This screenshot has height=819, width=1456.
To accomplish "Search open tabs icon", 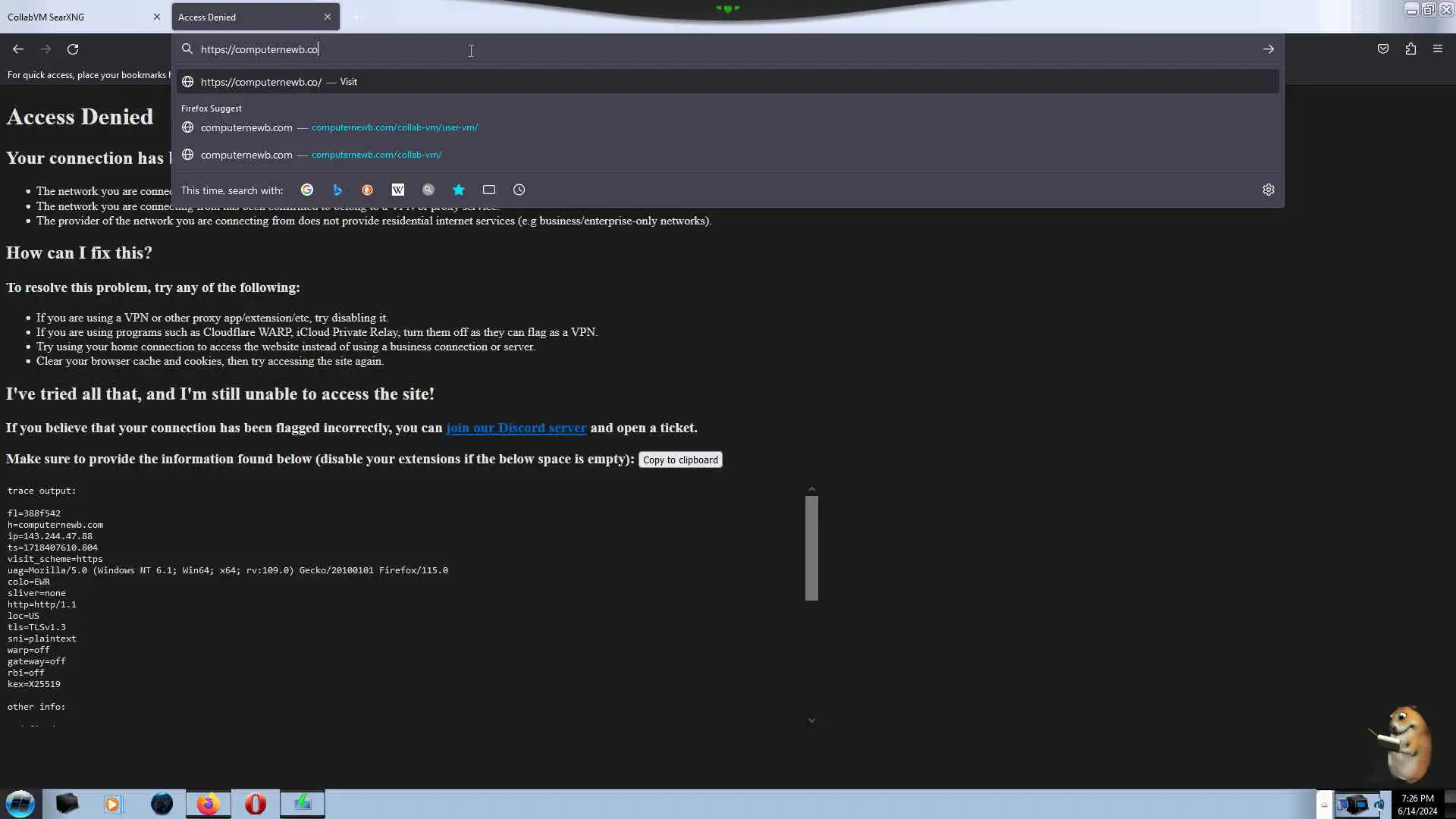I will (489, 190).
